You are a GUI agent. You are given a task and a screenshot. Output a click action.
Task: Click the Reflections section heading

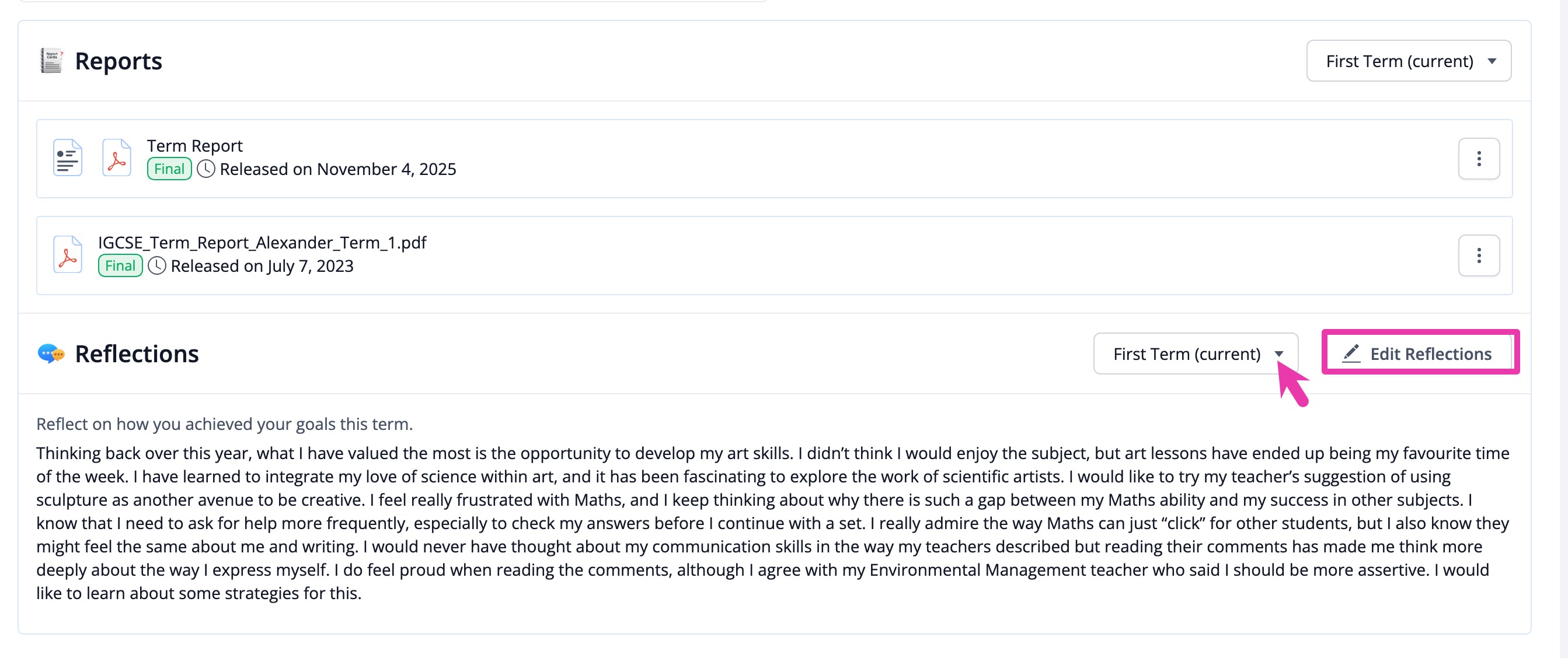137,353
